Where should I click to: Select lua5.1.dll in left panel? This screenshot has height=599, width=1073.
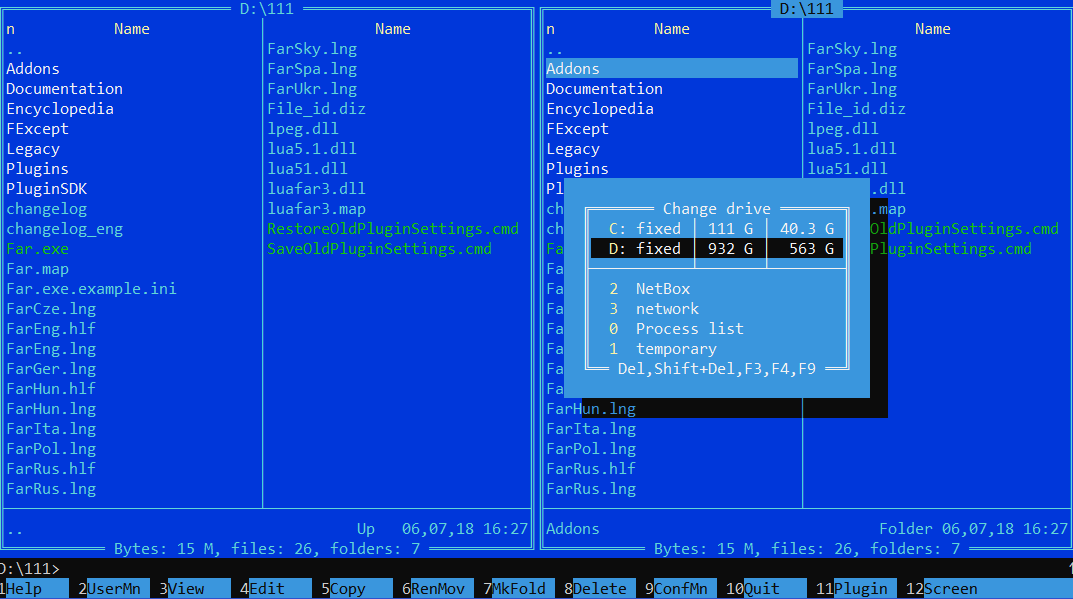coord(311,149)
